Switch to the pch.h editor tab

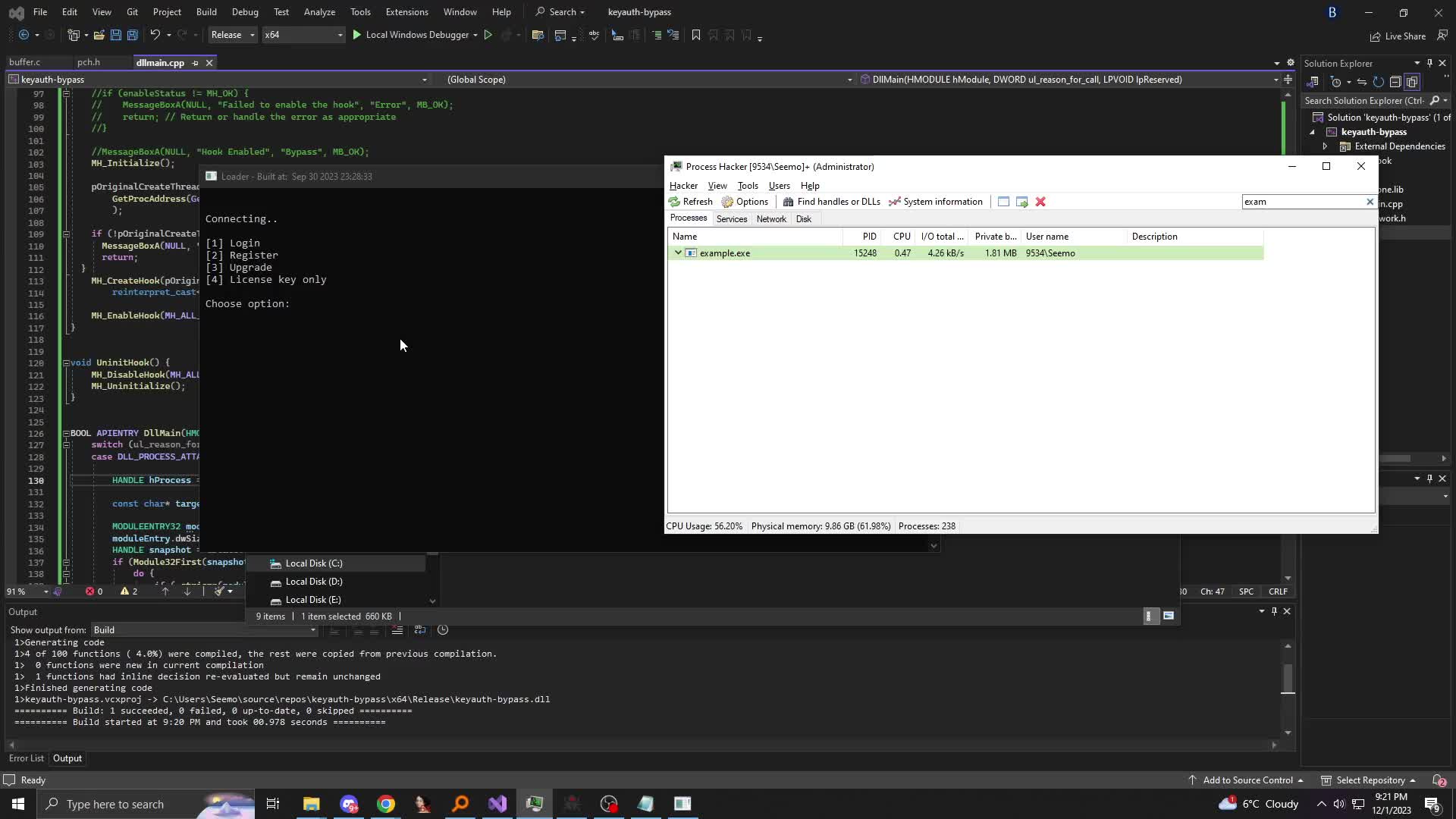[88, 62]
